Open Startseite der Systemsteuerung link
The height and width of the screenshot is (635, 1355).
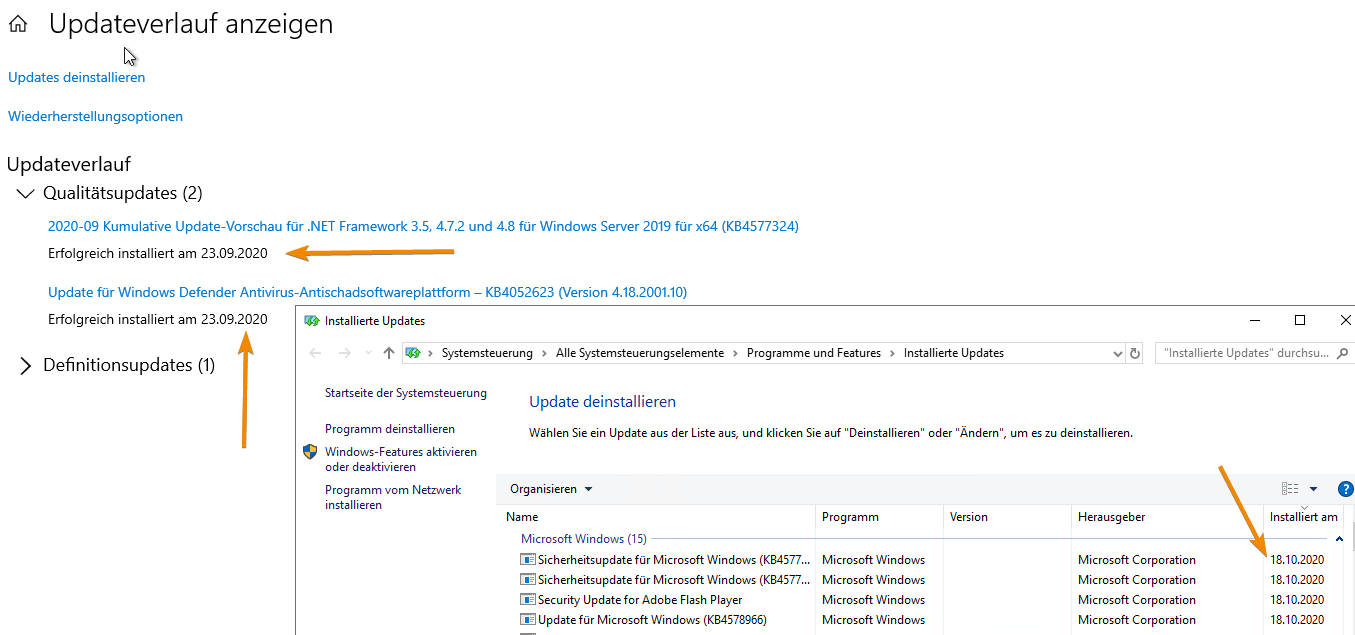[x=406, y=393]
